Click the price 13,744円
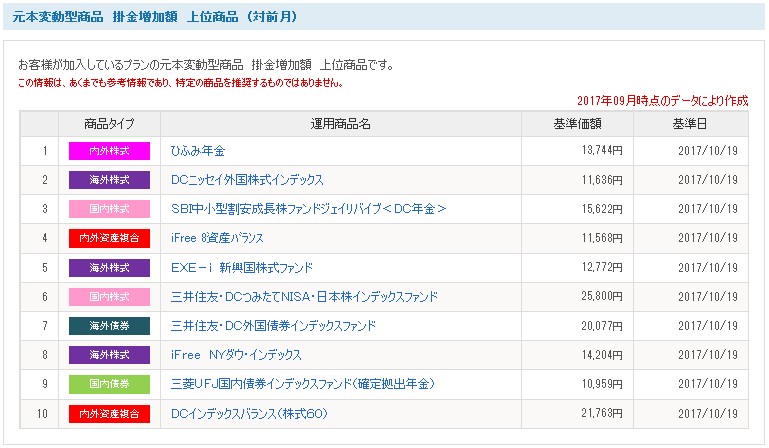 602,151
